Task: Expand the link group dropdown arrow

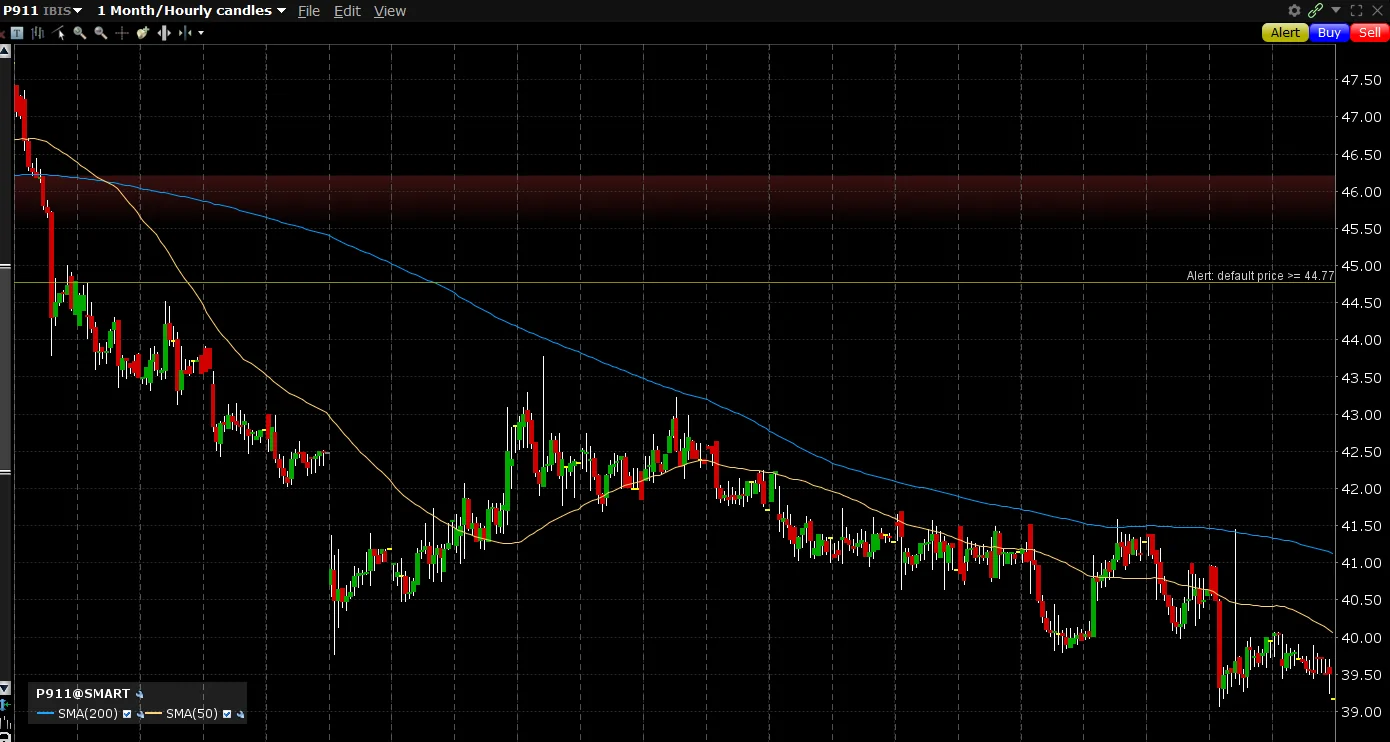Action: [1336, 9]
